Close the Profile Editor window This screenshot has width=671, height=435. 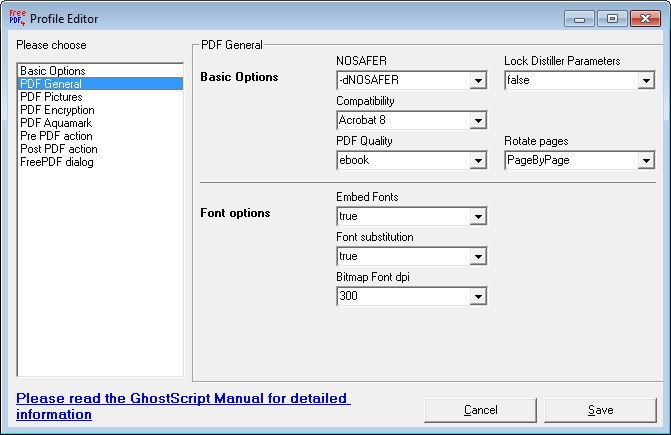(645, 19)
